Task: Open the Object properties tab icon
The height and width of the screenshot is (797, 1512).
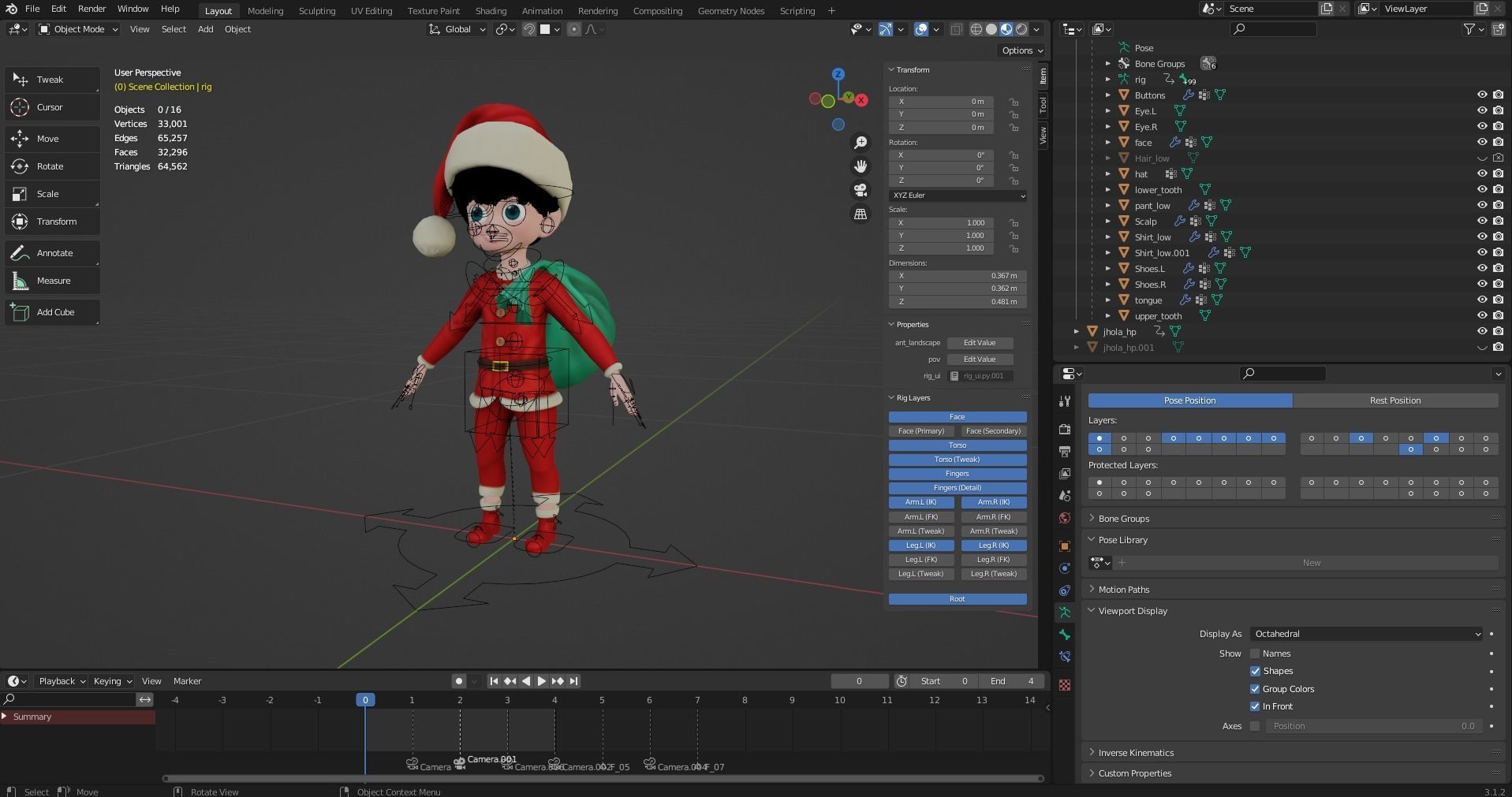Action: pyautogui.click(x=1065, y=546)
